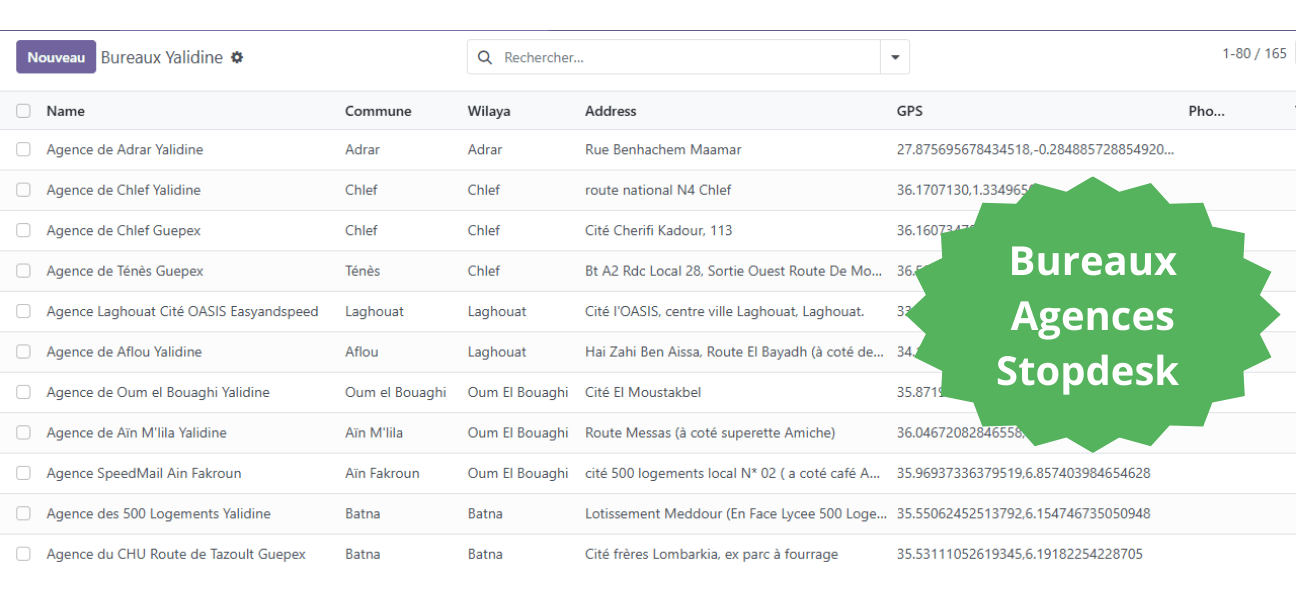The height and width of the screenshot is (598, 1296).
Task: Click the GPS column header
Action: coord(909,111)
